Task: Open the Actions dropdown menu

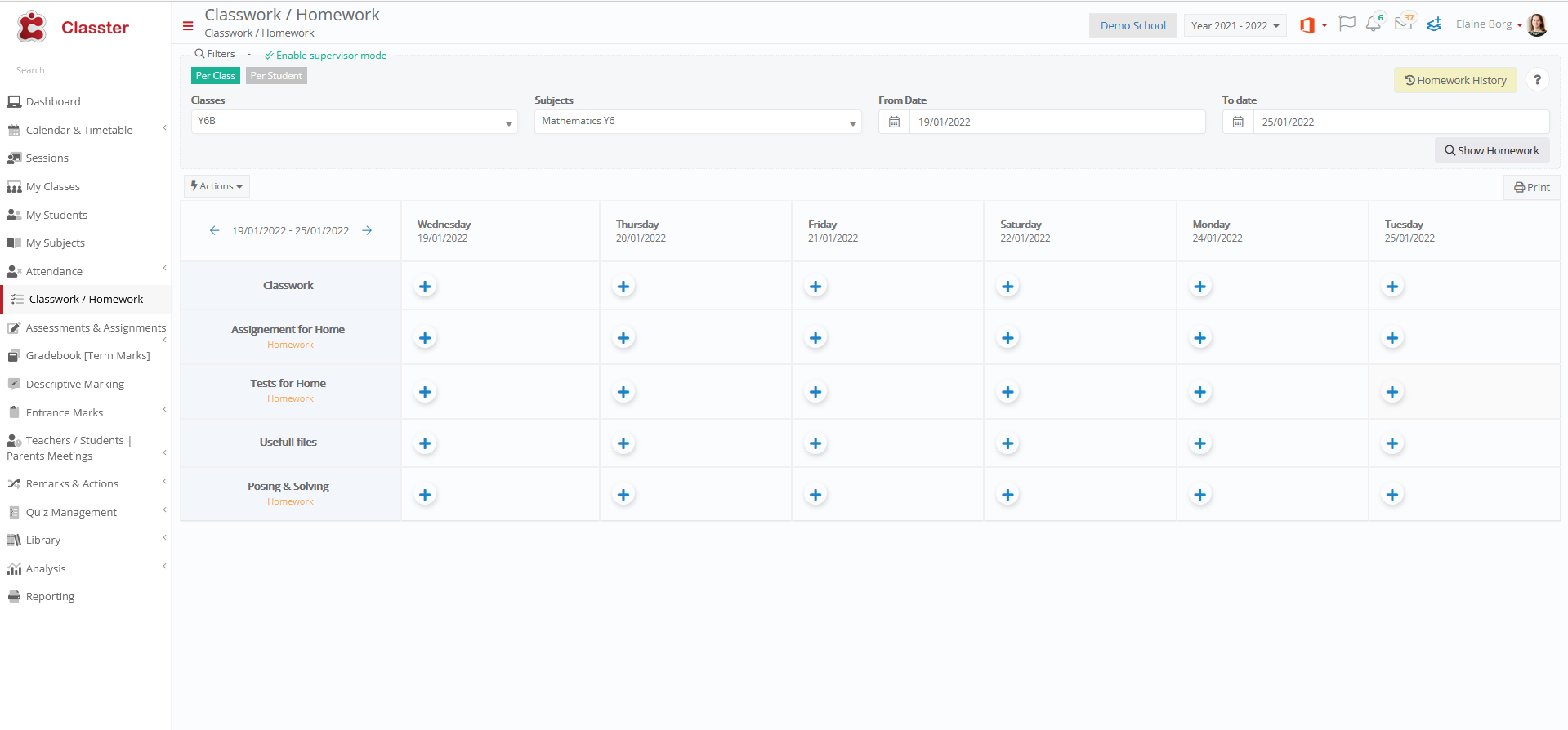Action: pos(217,186)
